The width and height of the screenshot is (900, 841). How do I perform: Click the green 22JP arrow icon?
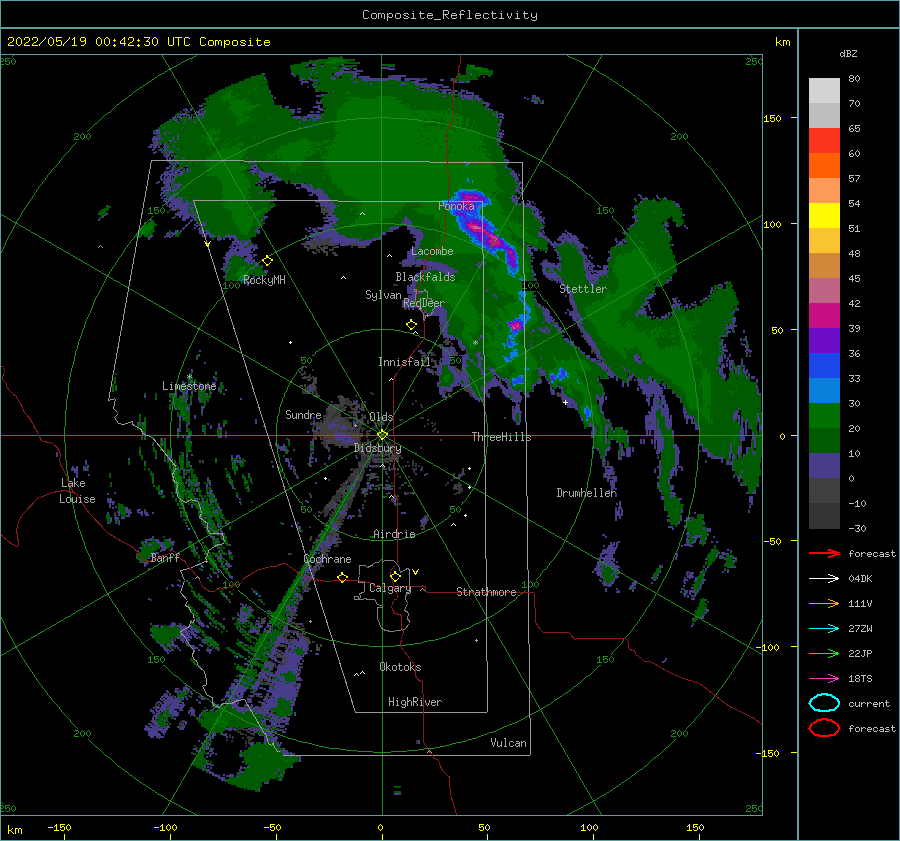[x=824, y=653]
